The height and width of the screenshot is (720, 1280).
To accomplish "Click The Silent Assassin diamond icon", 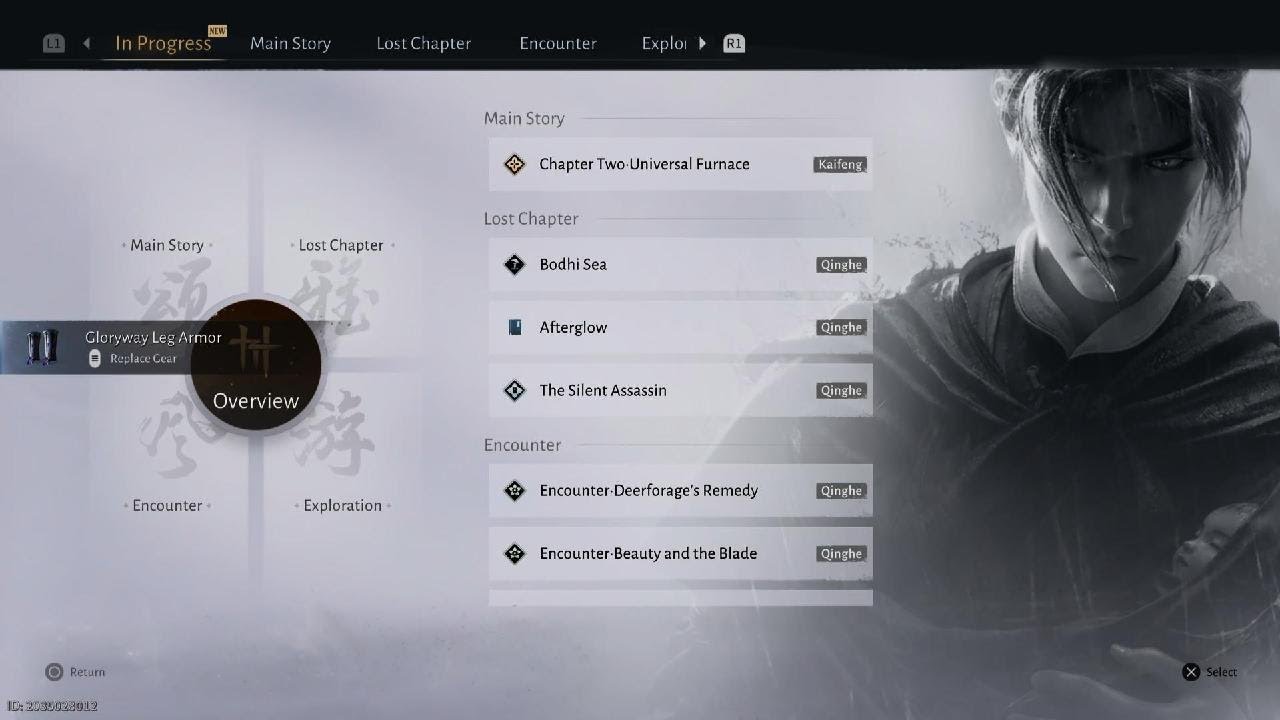I will coord(515,390).
